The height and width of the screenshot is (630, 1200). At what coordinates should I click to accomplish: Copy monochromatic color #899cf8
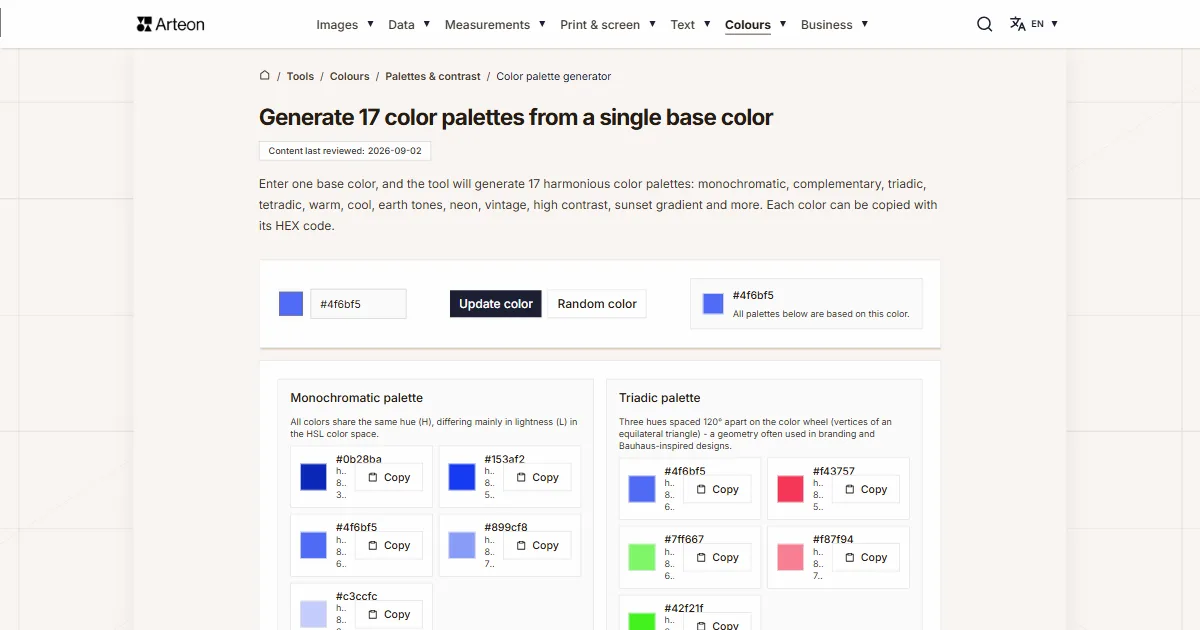click(537, 545)
